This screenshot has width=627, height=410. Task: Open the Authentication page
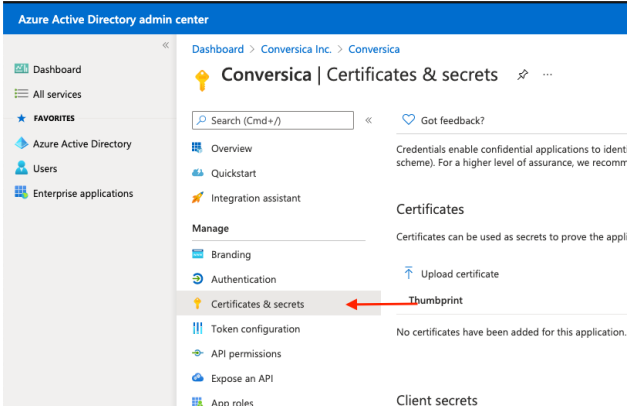pos(244,279)
